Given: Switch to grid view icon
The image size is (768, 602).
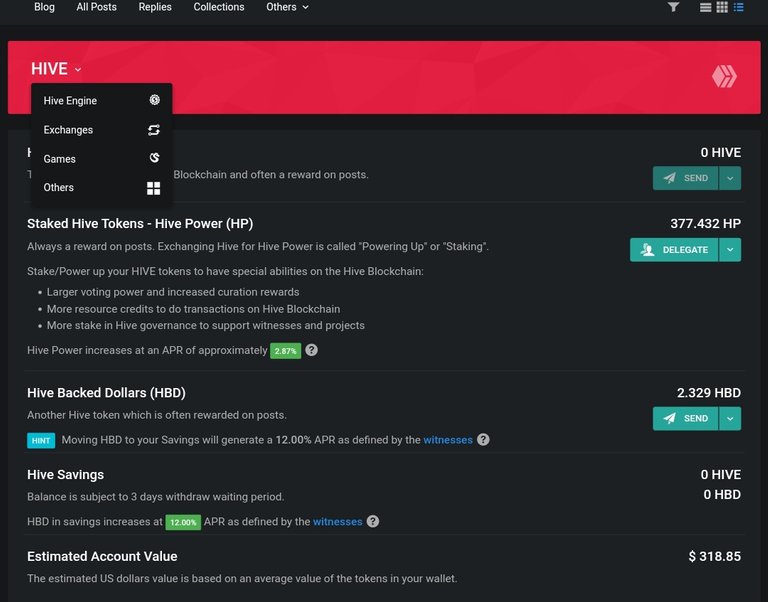Looking at the screenshot, I should click(x=722, y=7).
